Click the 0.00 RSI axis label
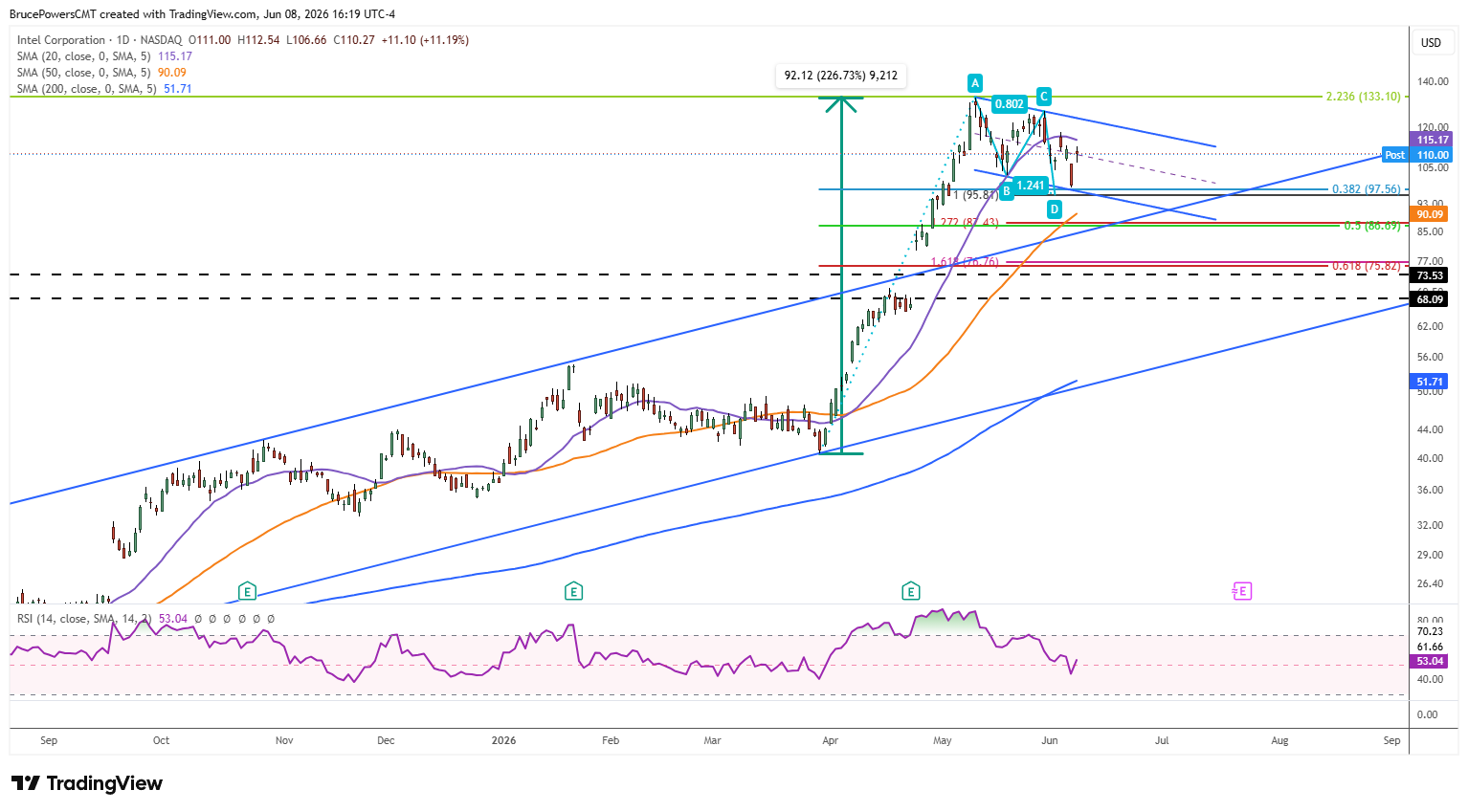Screen dimensions: 1468x812 point(1427,714)
